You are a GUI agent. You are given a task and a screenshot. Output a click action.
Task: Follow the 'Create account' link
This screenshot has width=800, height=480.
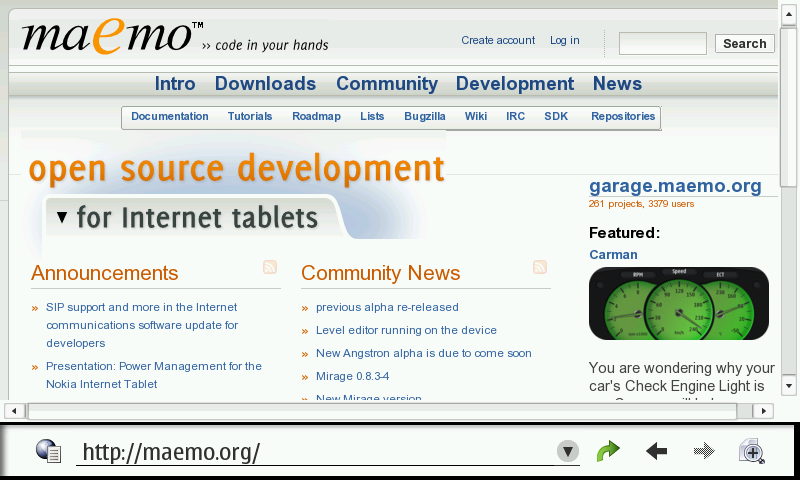click(498, 40)
